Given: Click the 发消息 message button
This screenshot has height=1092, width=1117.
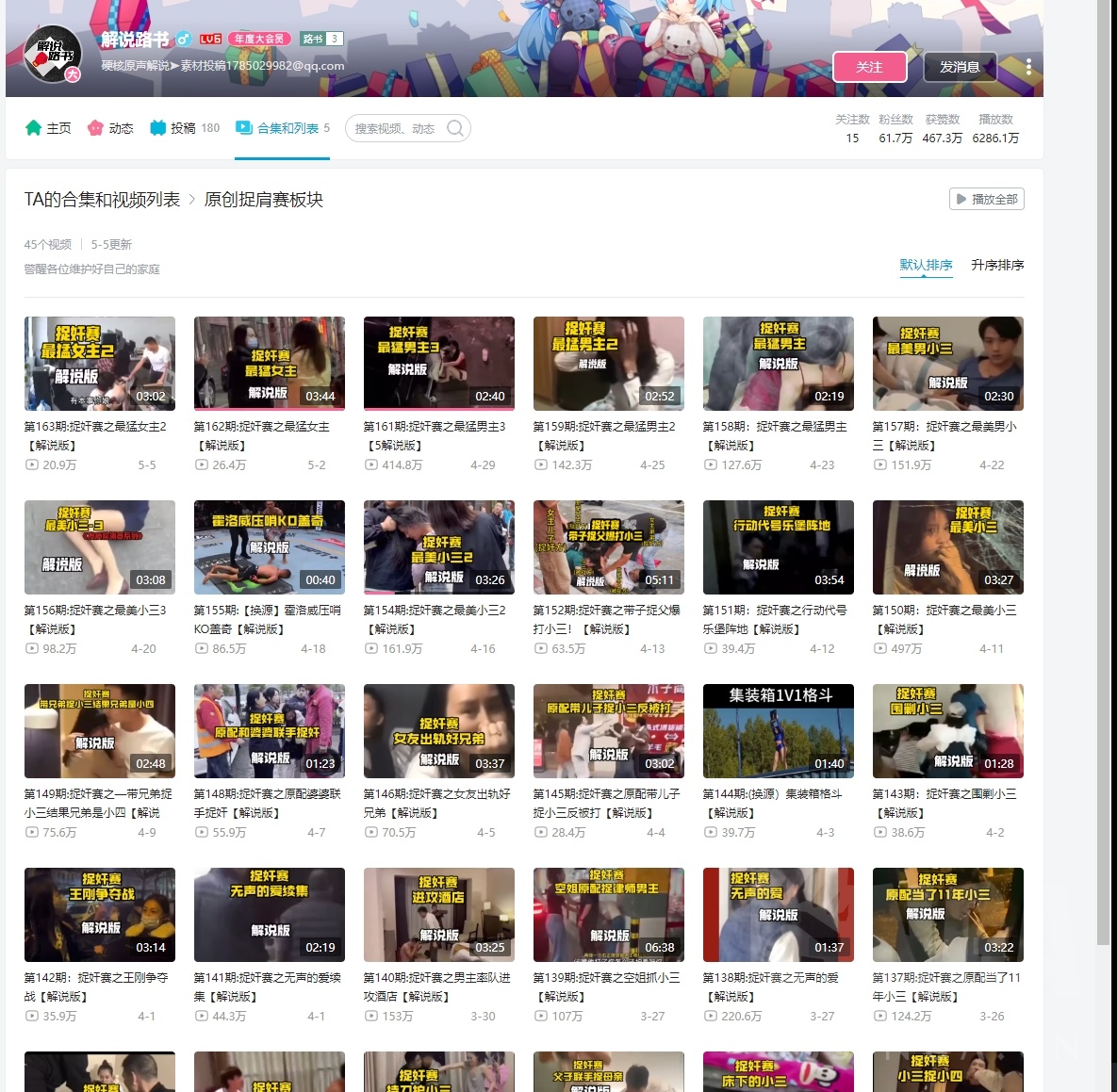Looking at the screenshot, I should [961, 67].
